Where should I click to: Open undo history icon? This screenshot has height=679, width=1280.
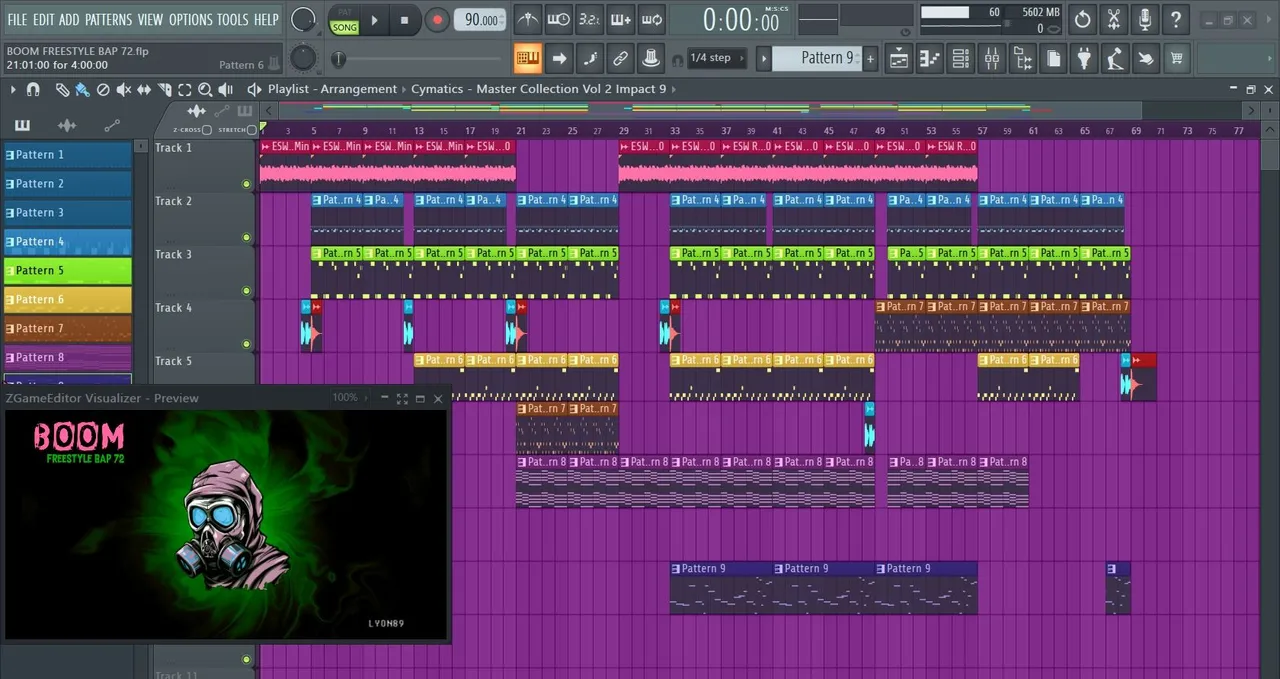1082,19
